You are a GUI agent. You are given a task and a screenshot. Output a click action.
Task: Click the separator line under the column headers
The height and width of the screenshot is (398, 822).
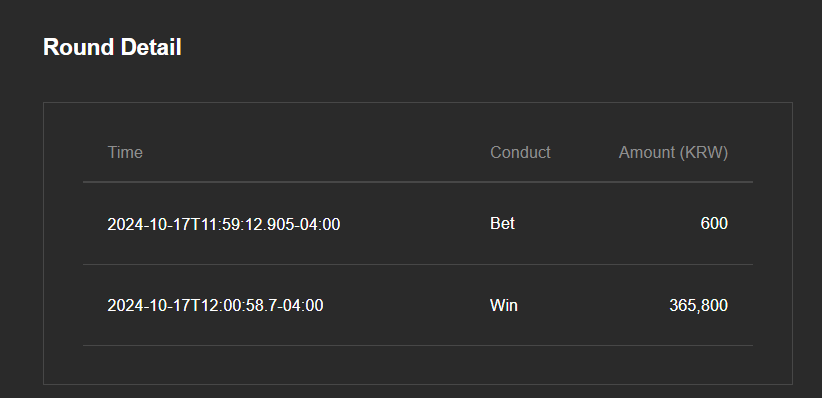[x=418, y=182]
